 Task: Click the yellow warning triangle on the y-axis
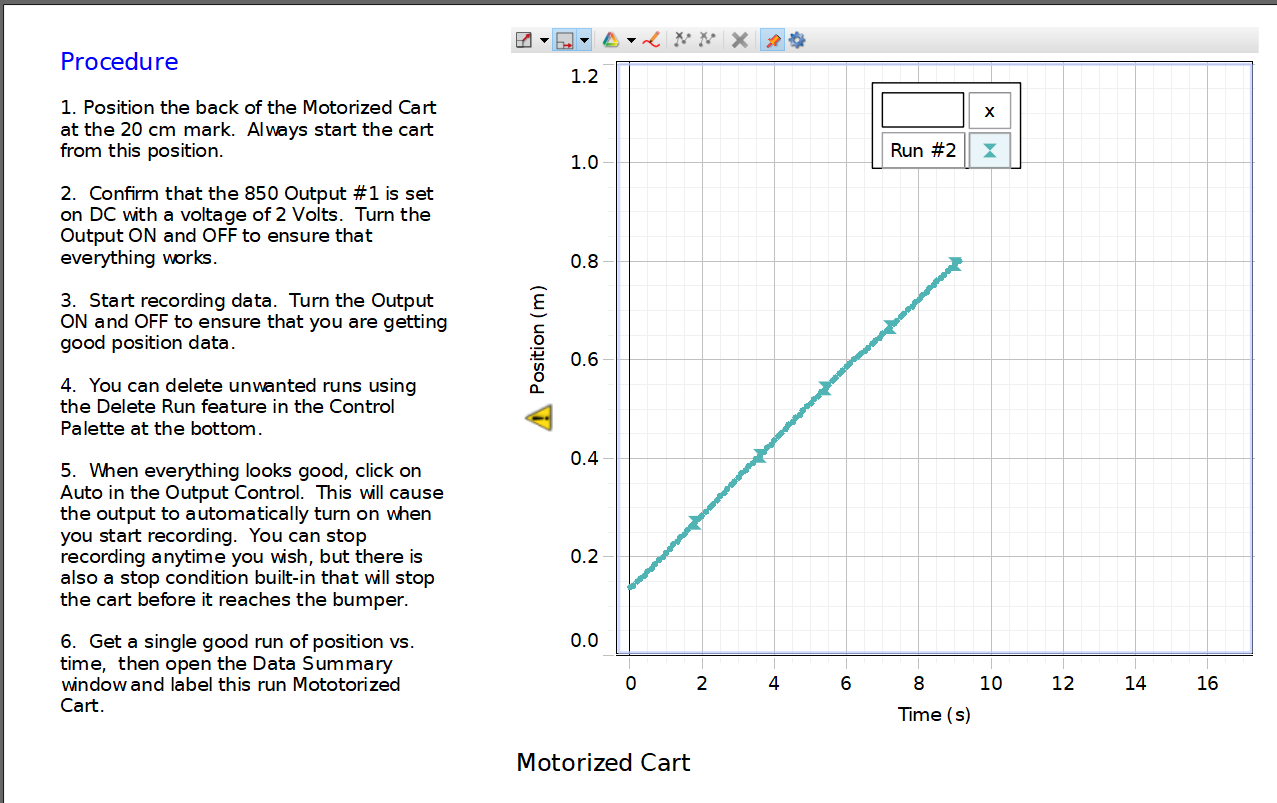click(538, 418)
